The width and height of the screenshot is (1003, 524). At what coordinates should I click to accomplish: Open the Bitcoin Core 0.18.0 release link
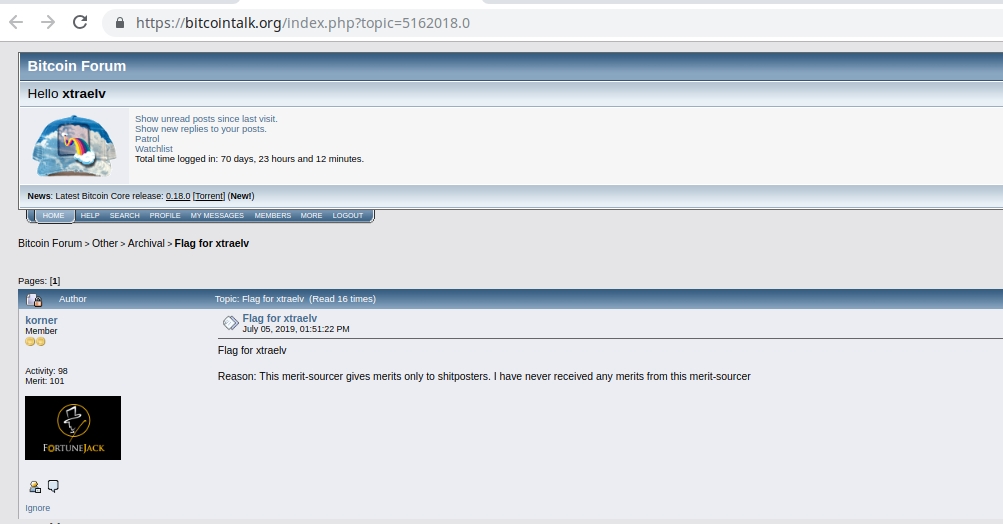tap(178, 196)
